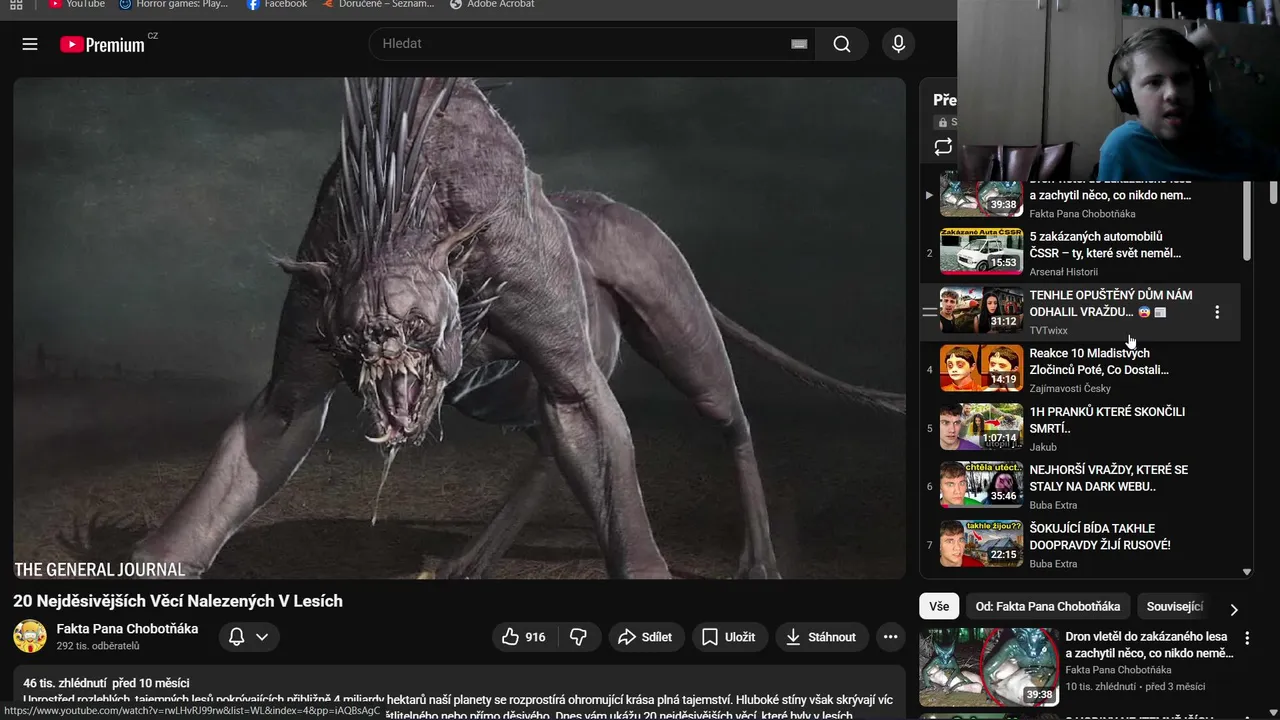Select the Související filter chip
The height and width of the screenshot is (720, 1280).
1174,606
